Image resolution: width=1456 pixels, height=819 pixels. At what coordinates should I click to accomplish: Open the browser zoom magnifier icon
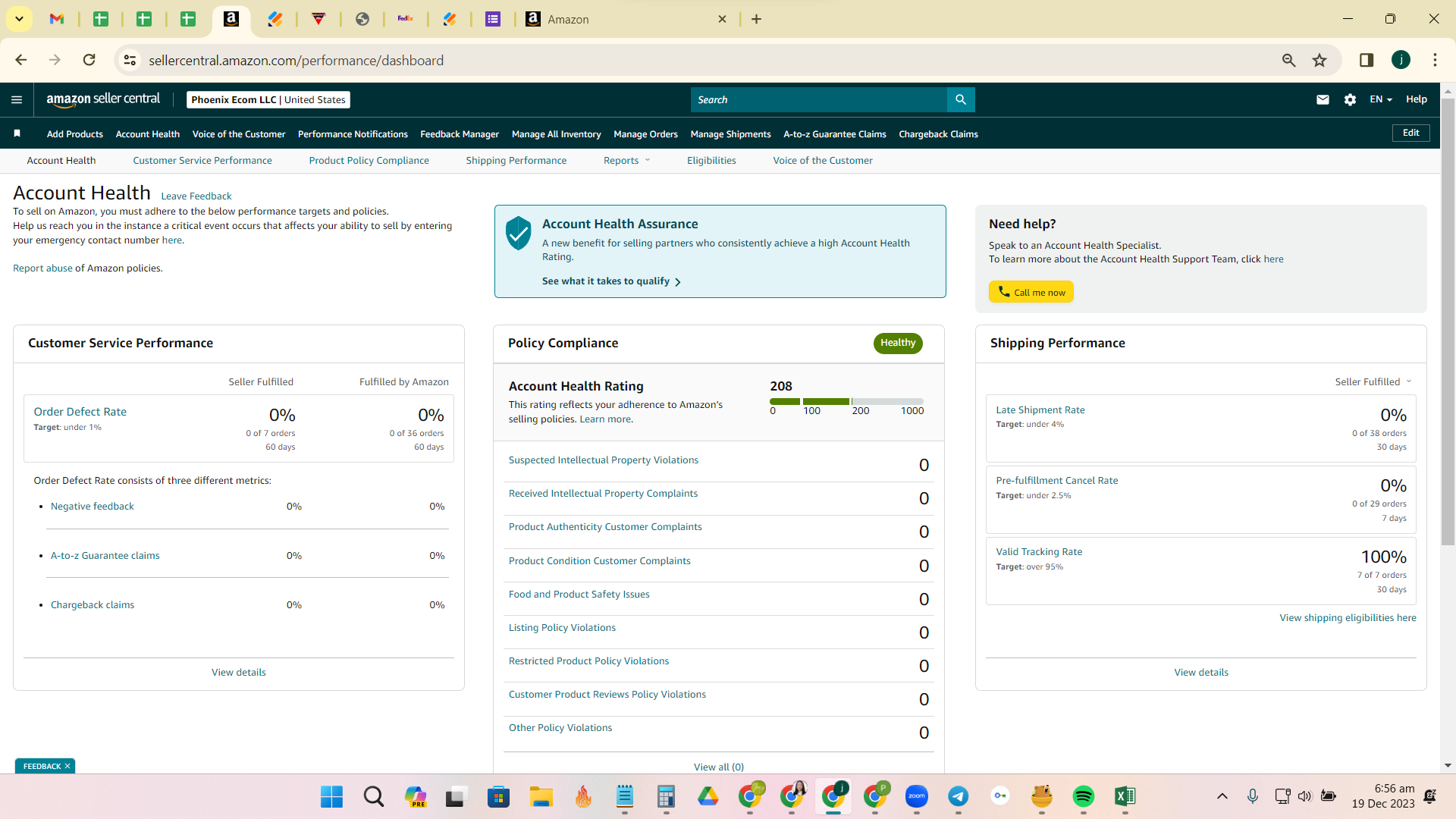tap(1288, 60)
